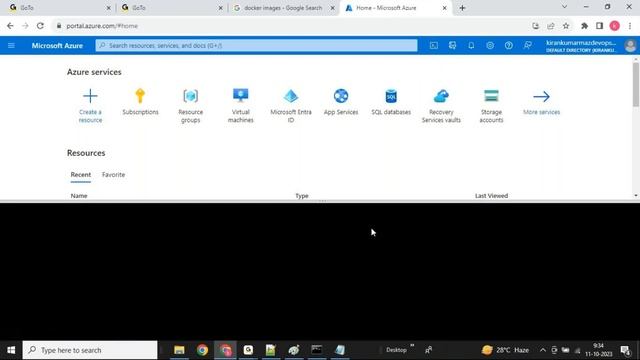
Task: Select the Home - Microsoft Azure browser tab
Action: pyautogui.click(x=395, y=8)
